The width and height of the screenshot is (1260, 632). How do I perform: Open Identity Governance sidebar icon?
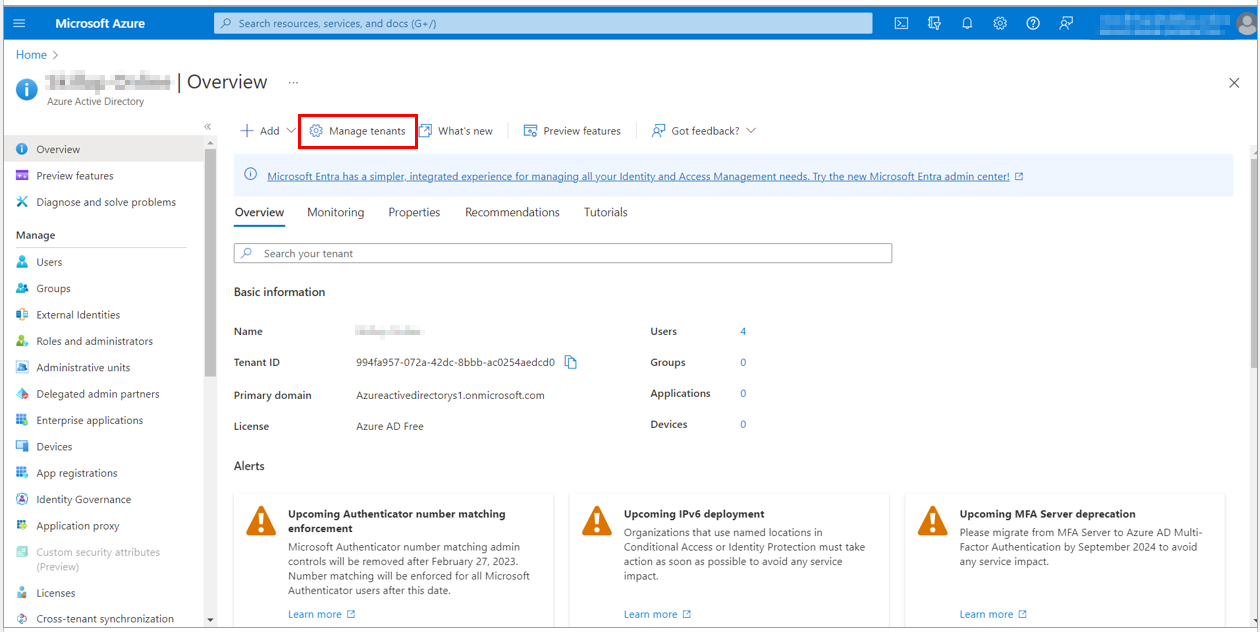pyautogui.click(x=22, y=499)
